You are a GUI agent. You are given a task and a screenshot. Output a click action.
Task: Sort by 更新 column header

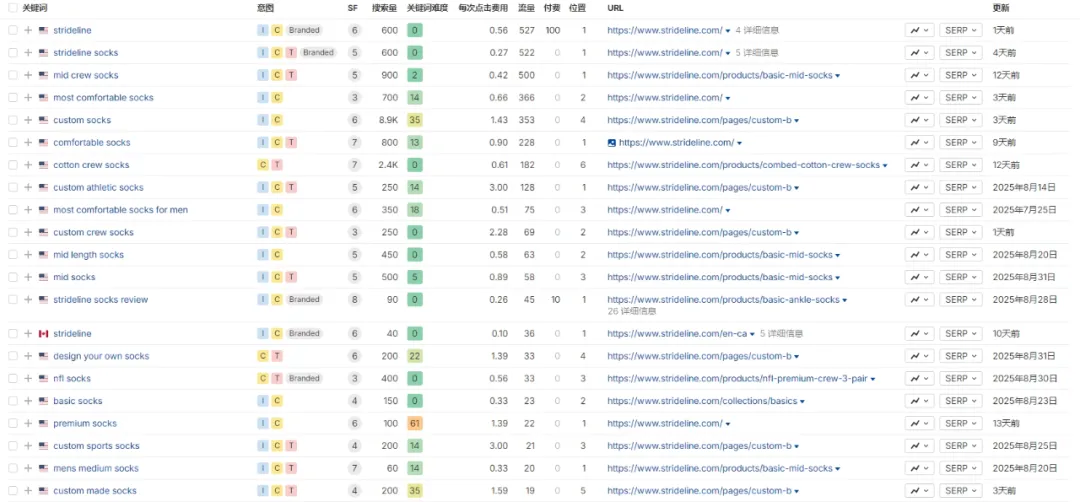pos(1001,8)
